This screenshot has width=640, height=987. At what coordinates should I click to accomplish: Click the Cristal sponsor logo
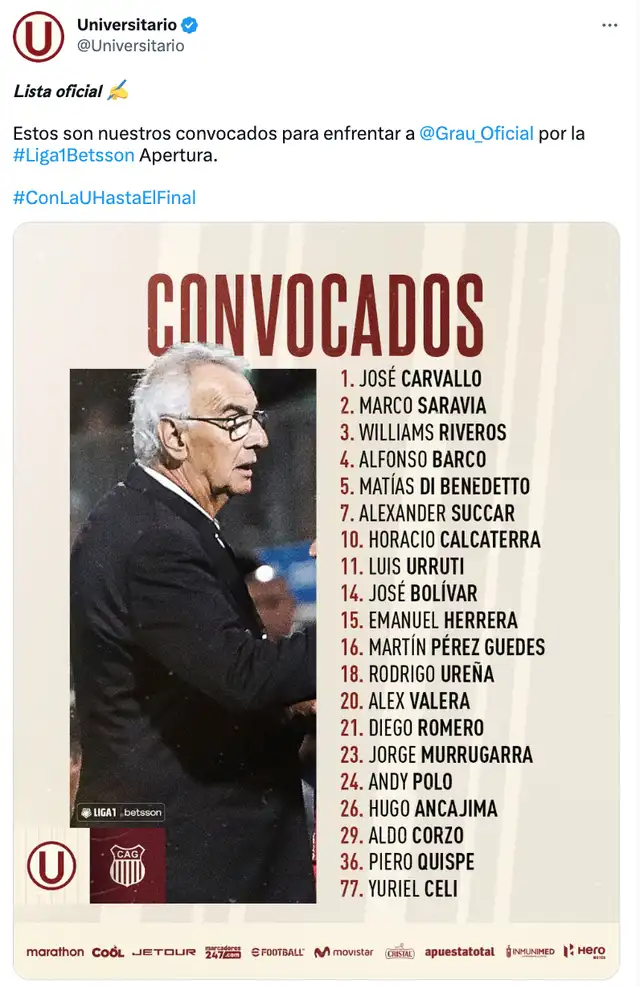point(400,953)
